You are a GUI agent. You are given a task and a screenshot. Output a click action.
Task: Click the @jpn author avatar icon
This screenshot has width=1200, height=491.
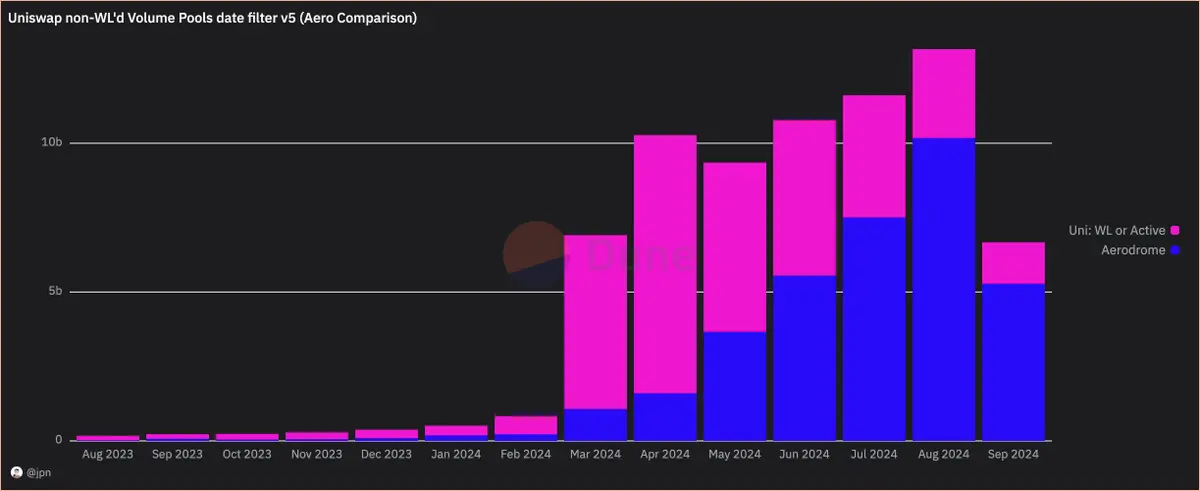(x=16, y=472)
